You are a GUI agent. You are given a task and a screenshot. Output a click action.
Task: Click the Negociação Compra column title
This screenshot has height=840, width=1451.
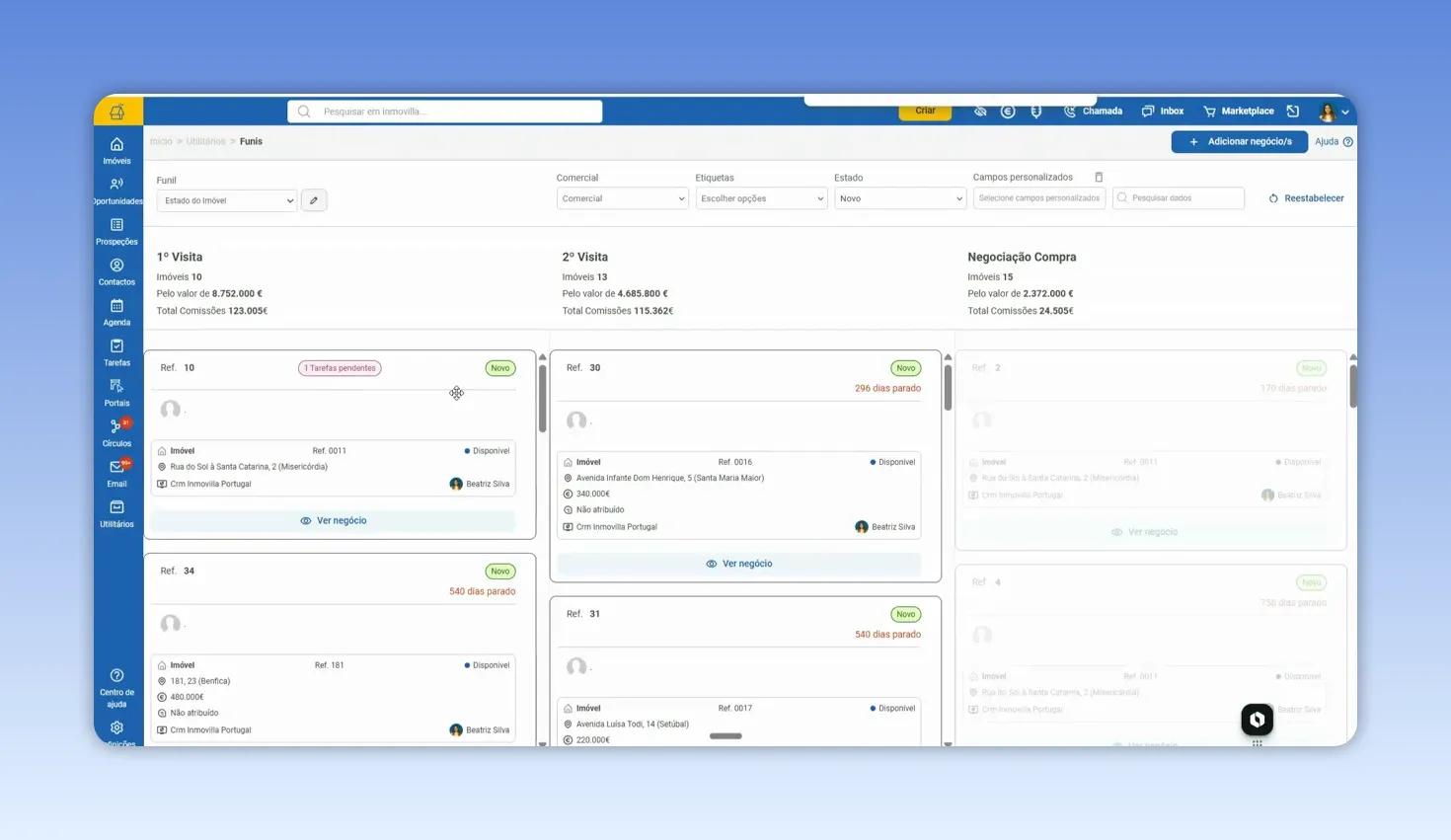tap(1022, 257)
